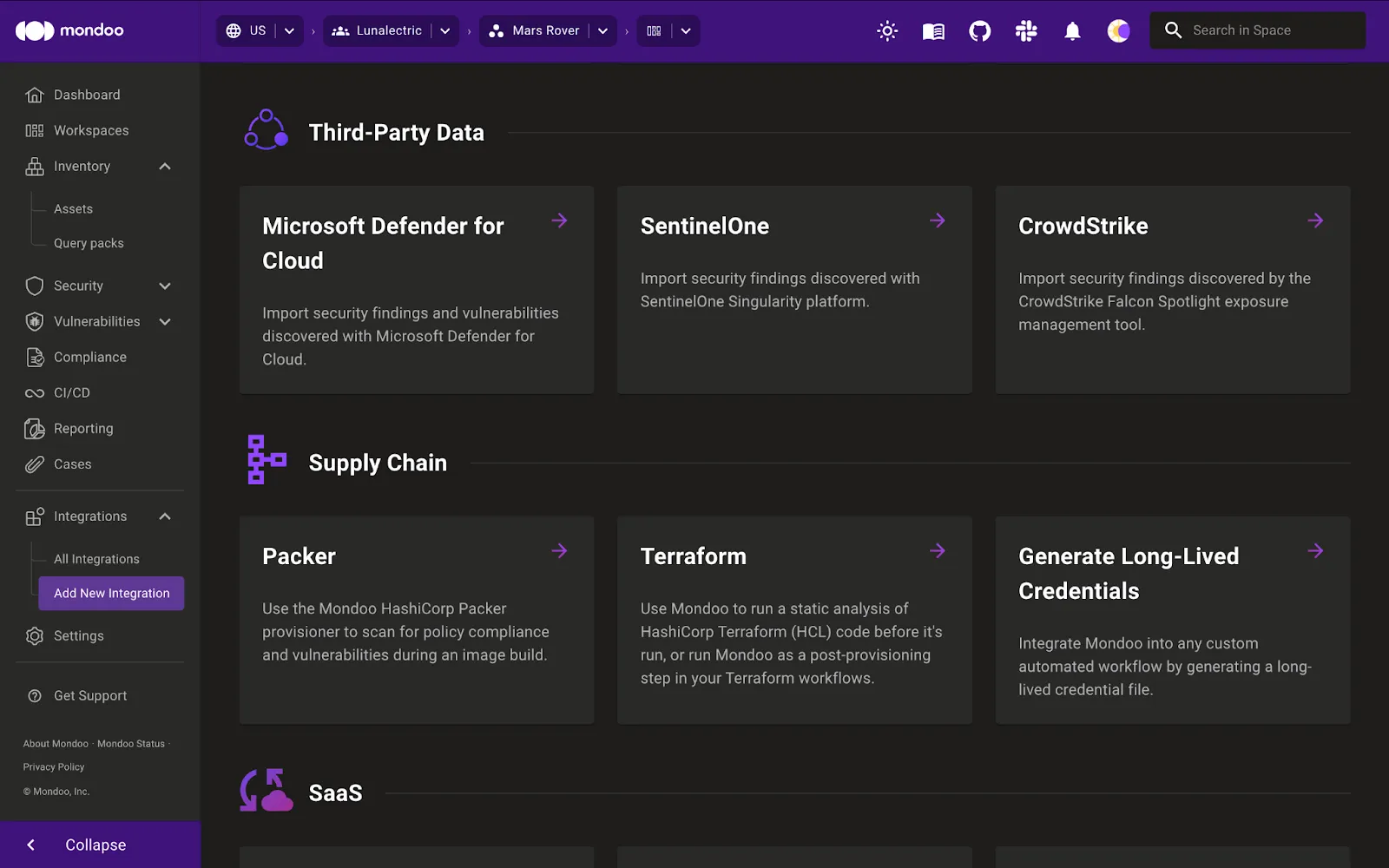Focus the Search in Space field
This screenshot has height=868, width=1389.
[x=1257, y=30]
